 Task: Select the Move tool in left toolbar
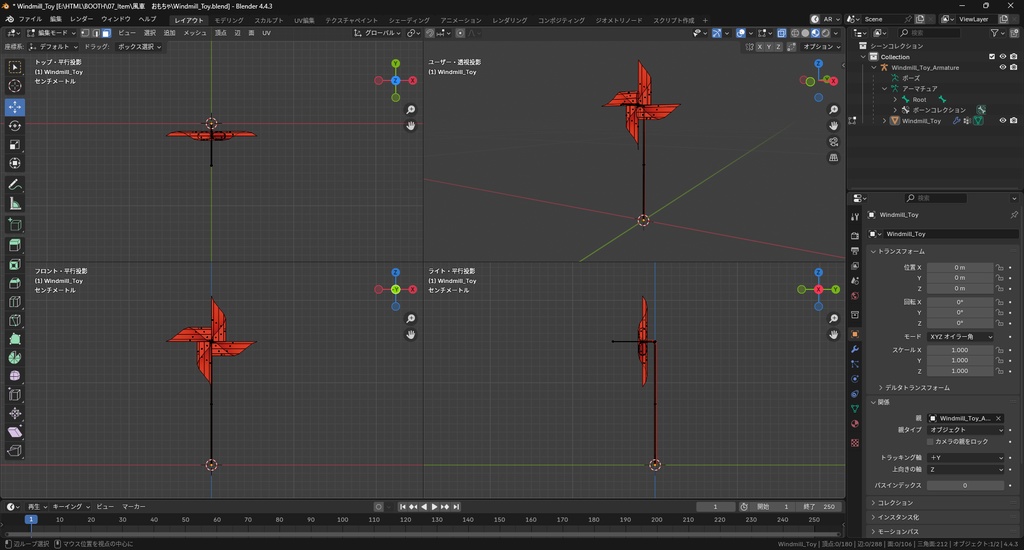[14, 106]
